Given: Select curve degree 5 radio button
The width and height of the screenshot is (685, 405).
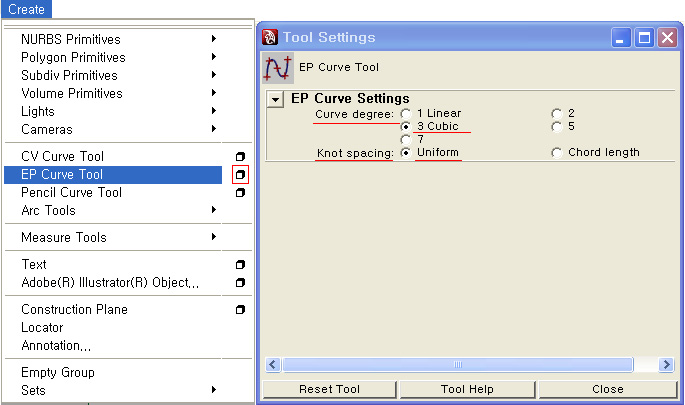Looking at the screenshot, I should coord(556,127).
